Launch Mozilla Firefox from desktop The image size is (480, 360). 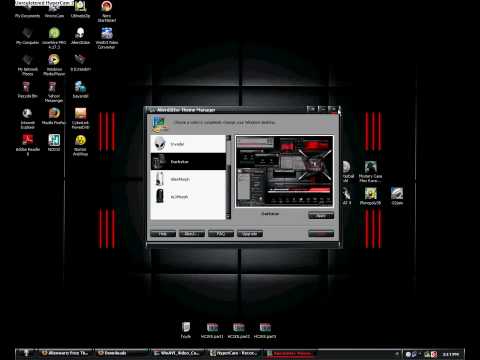(x=54, y=116)
